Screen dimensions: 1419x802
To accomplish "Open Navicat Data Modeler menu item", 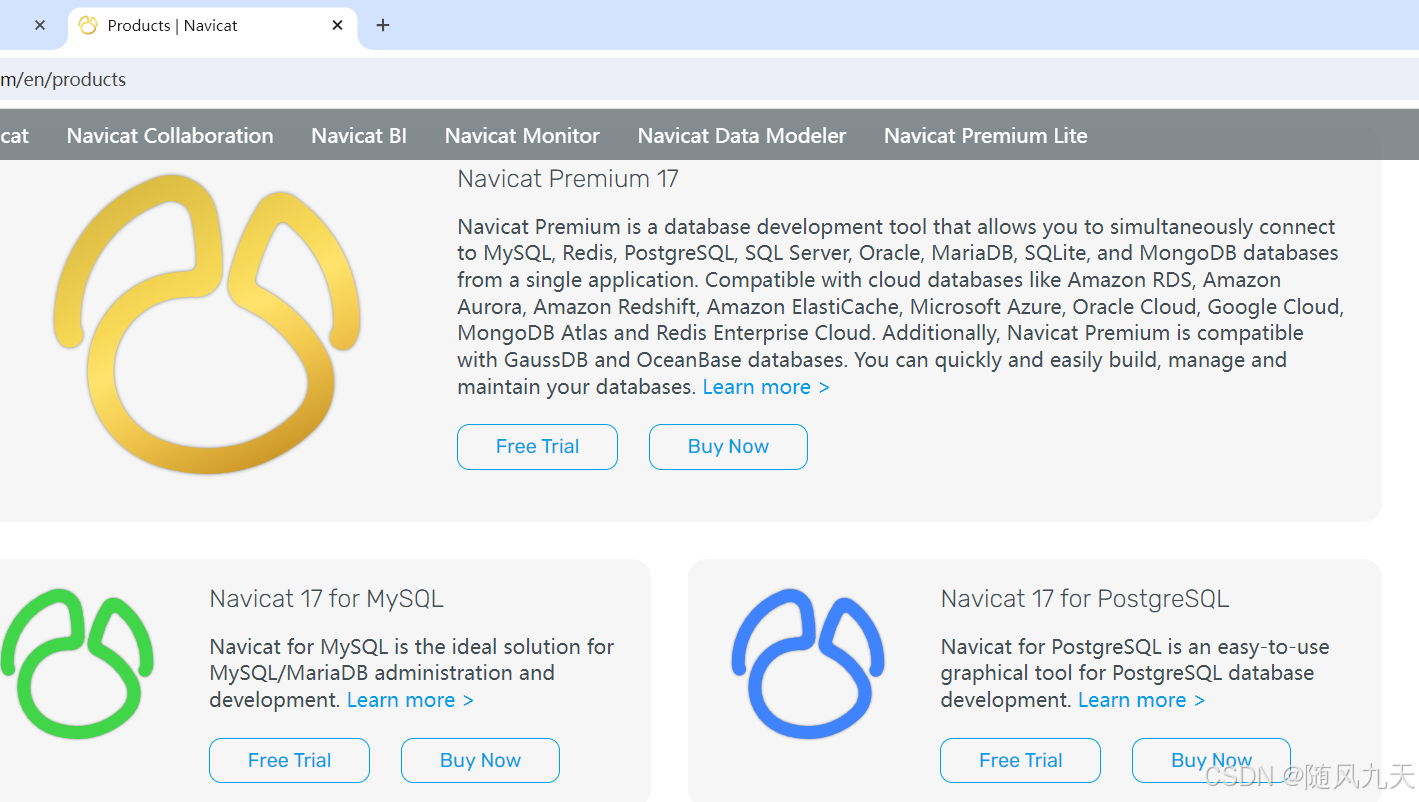I will 742,136.
